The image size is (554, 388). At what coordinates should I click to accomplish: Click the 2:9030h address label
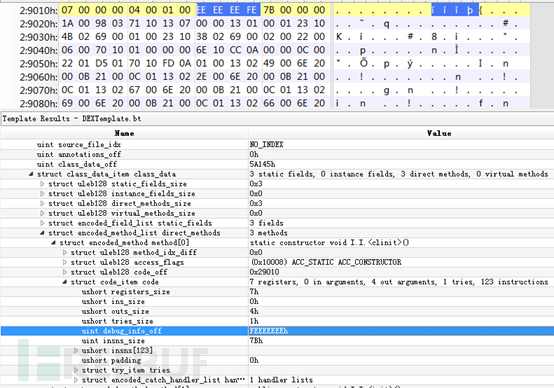[x=38, y=37]
